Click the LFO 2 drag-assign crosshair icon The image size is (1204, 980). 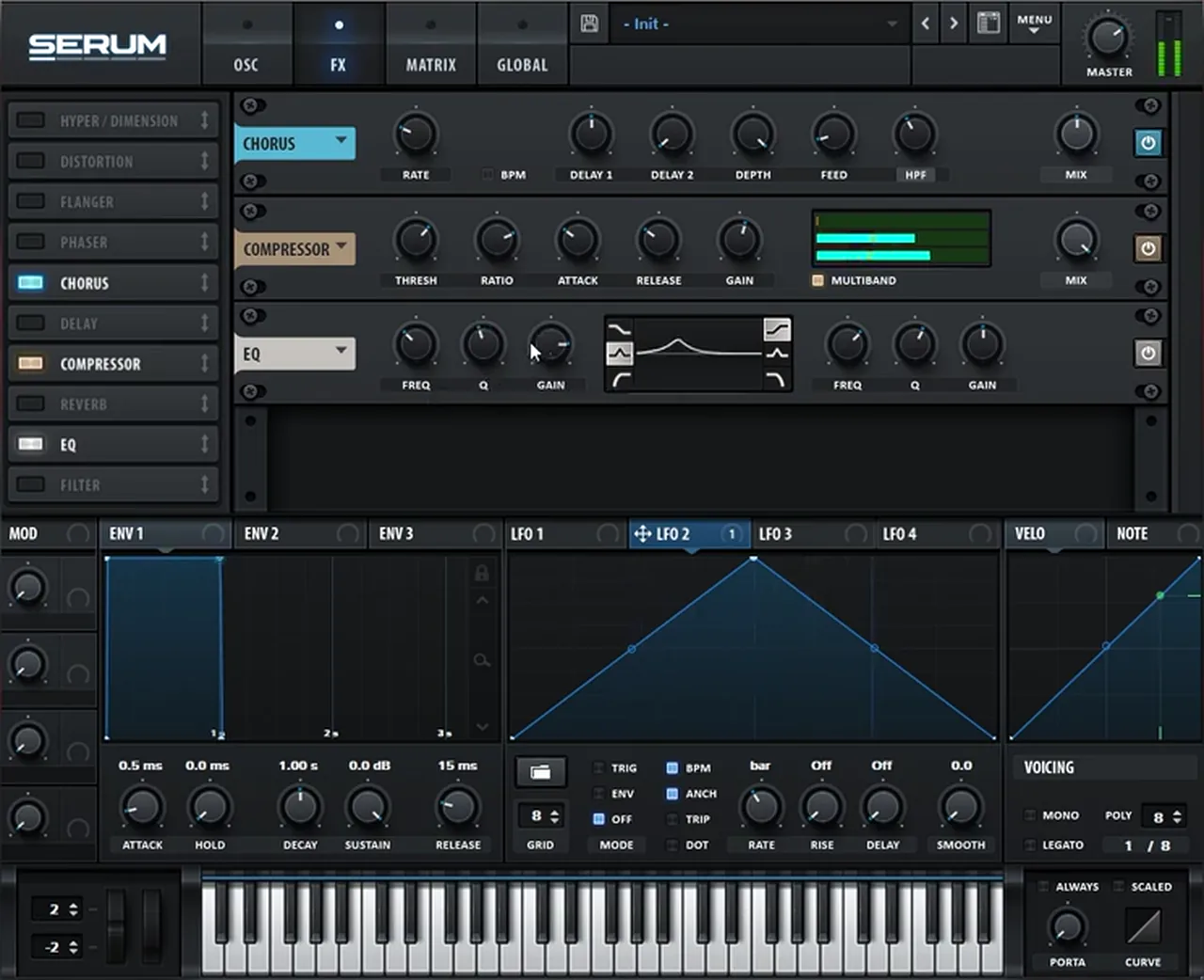(x=642, y=534)
